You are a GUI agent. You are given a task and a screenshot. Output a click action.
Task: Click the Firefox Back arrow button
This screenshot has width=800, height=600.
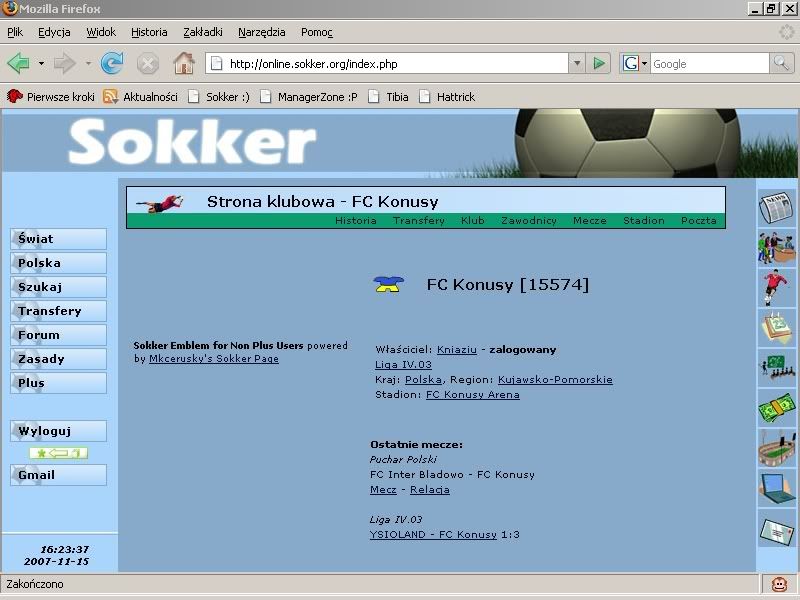(x=18, y=64)
